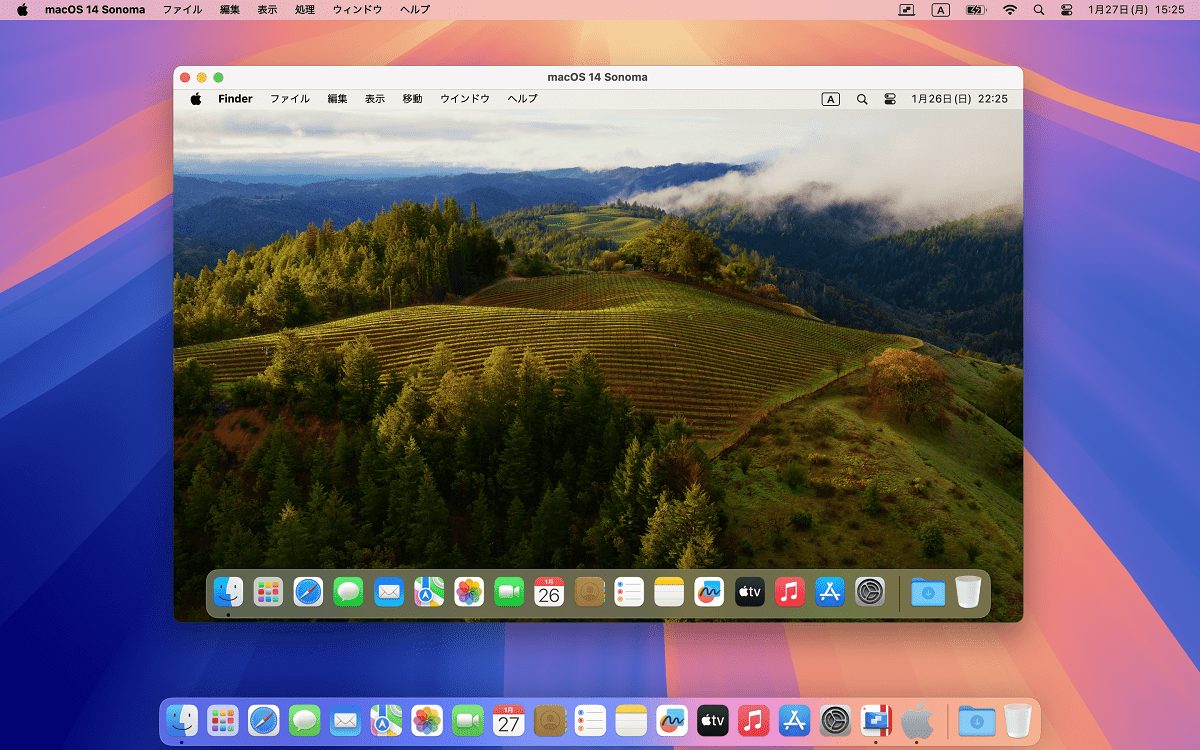This screenshot has width=1200, height=750.
Task: Click the VM window title macOS 14 Sonoma
Action: [x=598, y=77]
